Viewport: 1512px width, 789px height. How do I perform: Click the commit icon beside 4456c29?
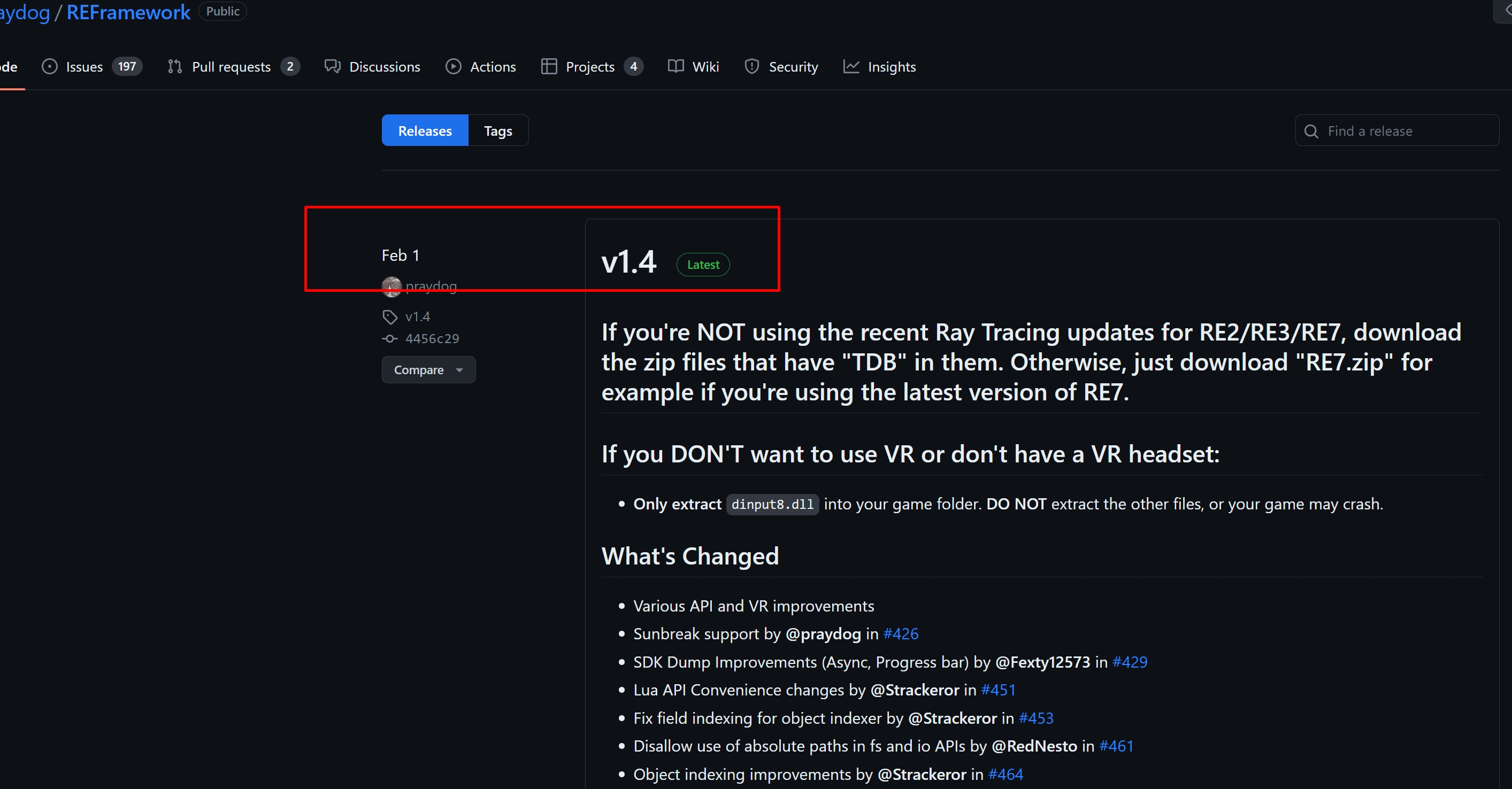pyautogui.click(x=390, y=339)
